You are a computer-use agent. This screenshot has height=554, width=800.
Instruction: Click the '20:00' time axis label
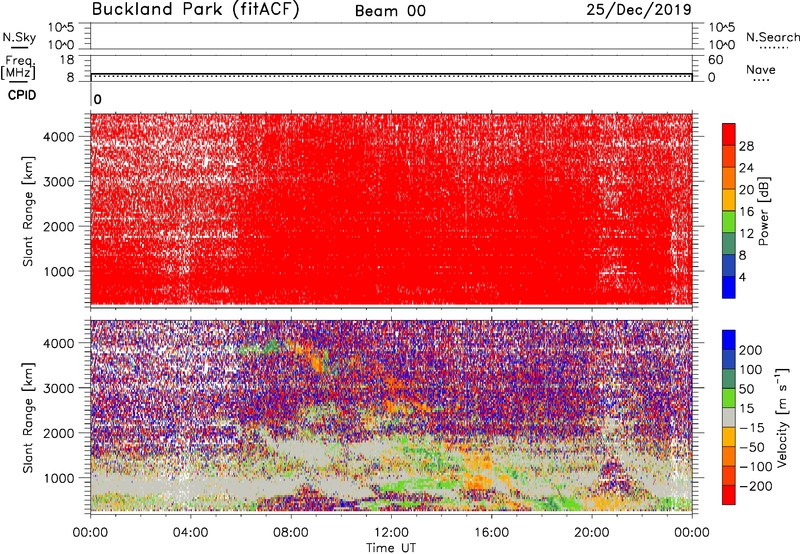tap(591, 533)
